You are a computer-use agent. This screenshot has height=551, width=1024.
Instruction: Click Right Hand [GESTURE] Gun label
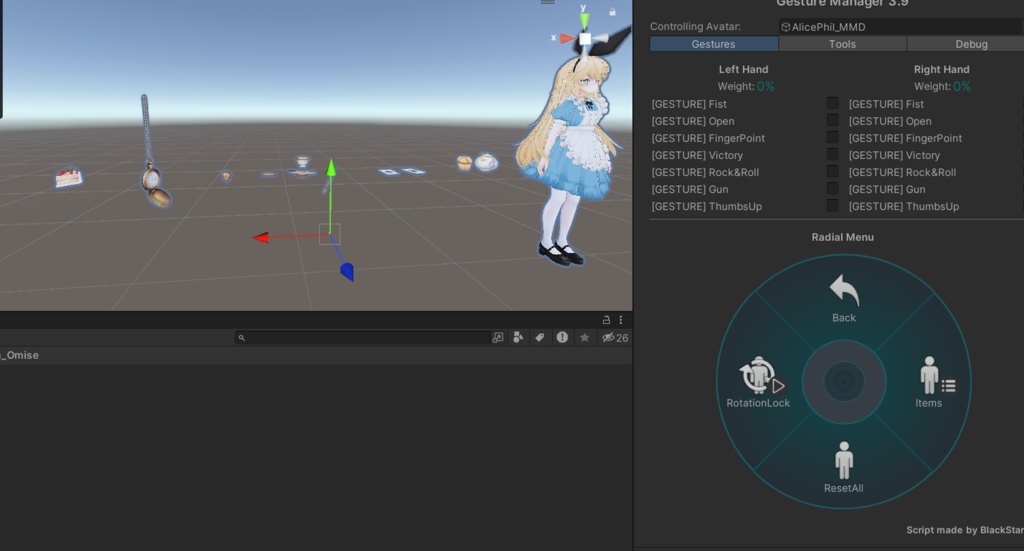[x=887, y=189]
